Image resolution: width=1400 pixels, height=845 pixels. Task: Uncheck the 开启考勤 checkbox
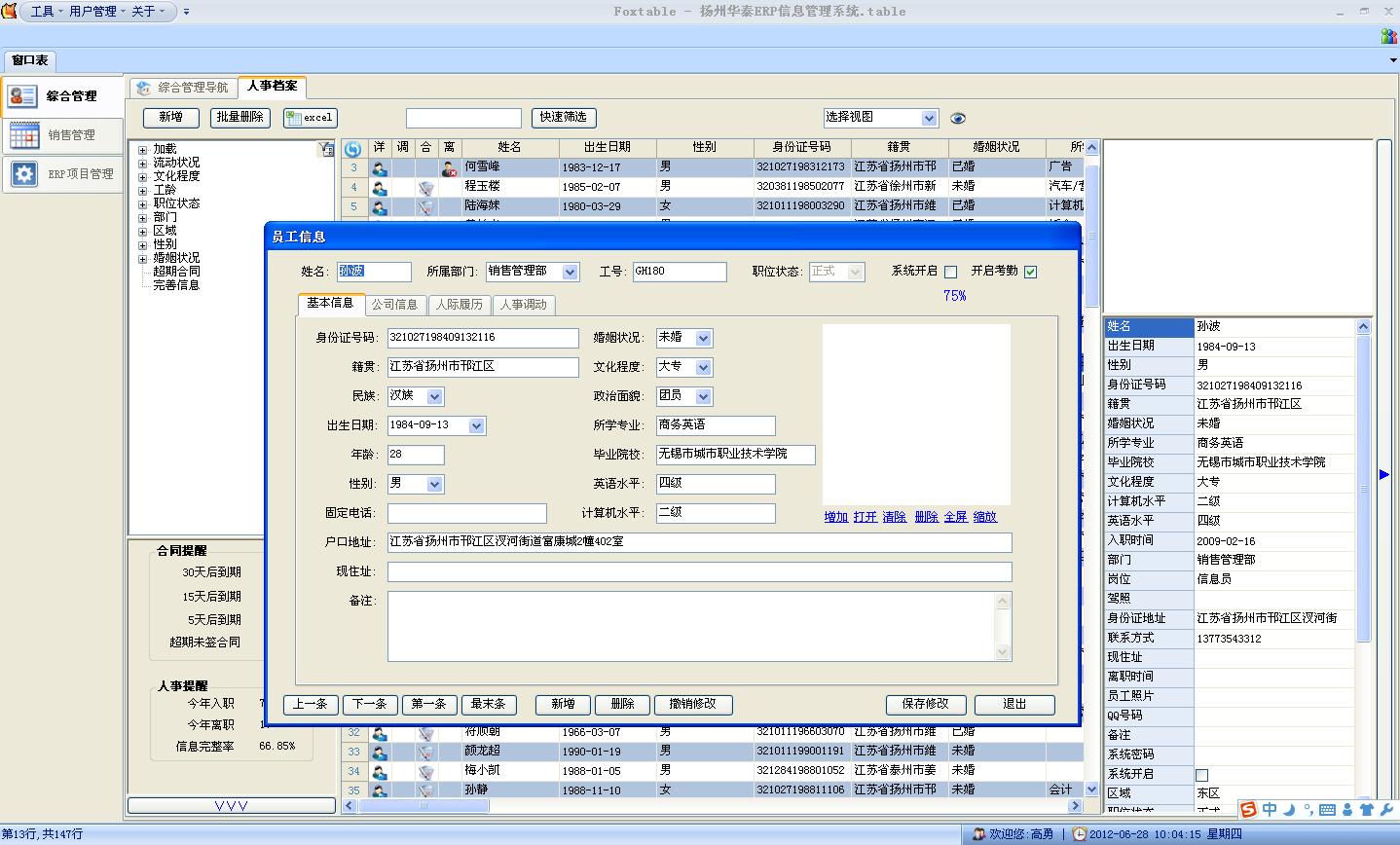(1031, 272)
